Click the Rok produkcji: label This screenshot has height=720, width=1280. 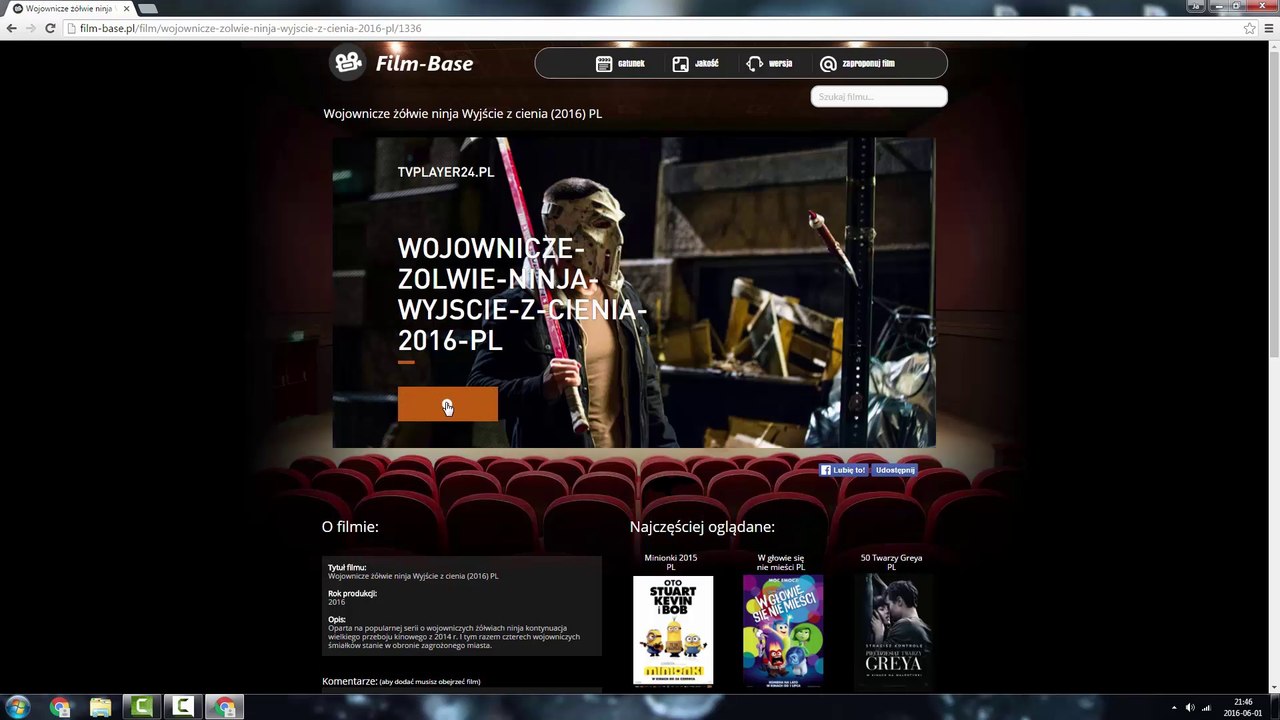[352, 593]
